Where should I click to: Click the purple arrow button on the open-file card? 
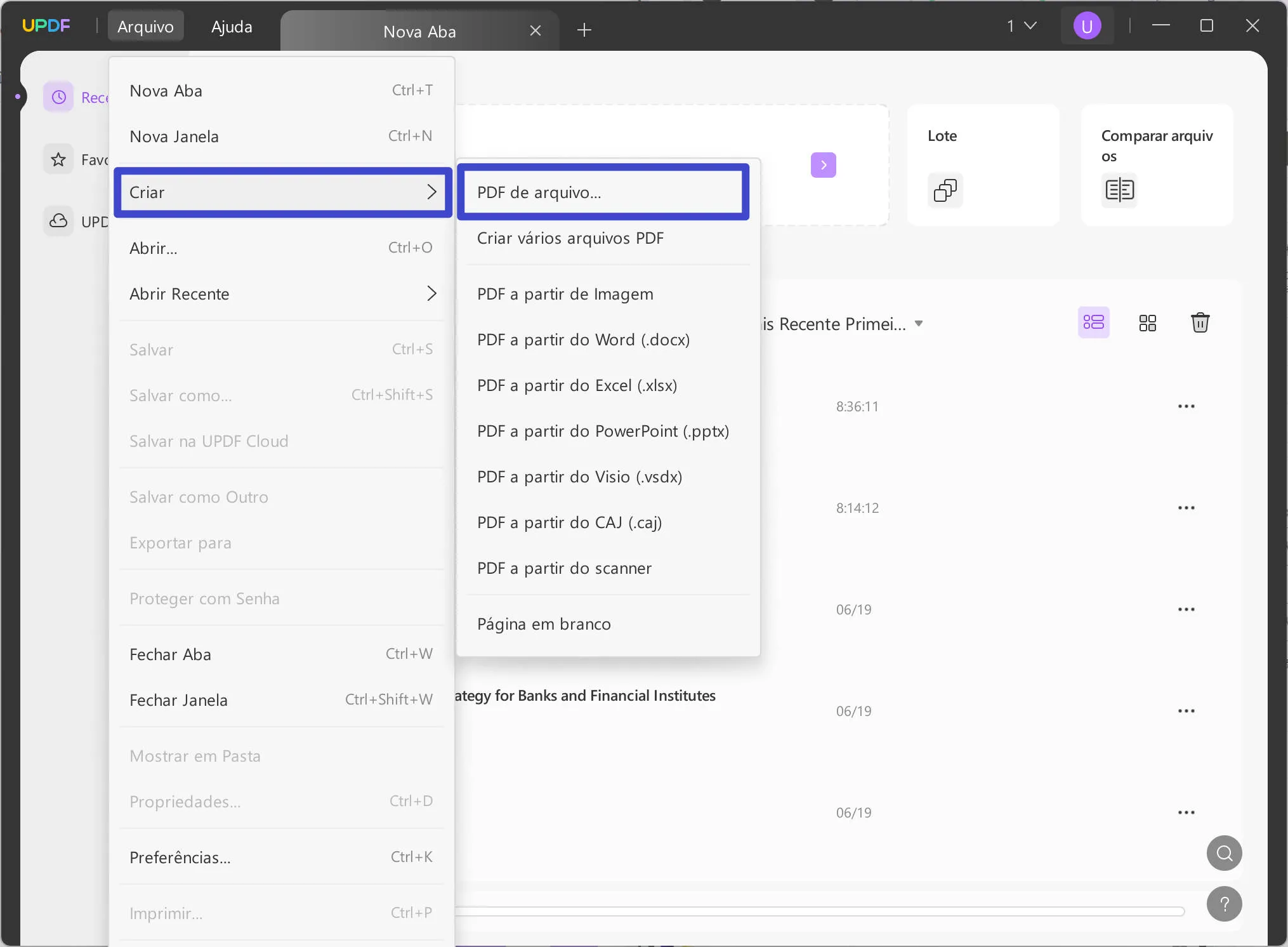click(824, 165)
